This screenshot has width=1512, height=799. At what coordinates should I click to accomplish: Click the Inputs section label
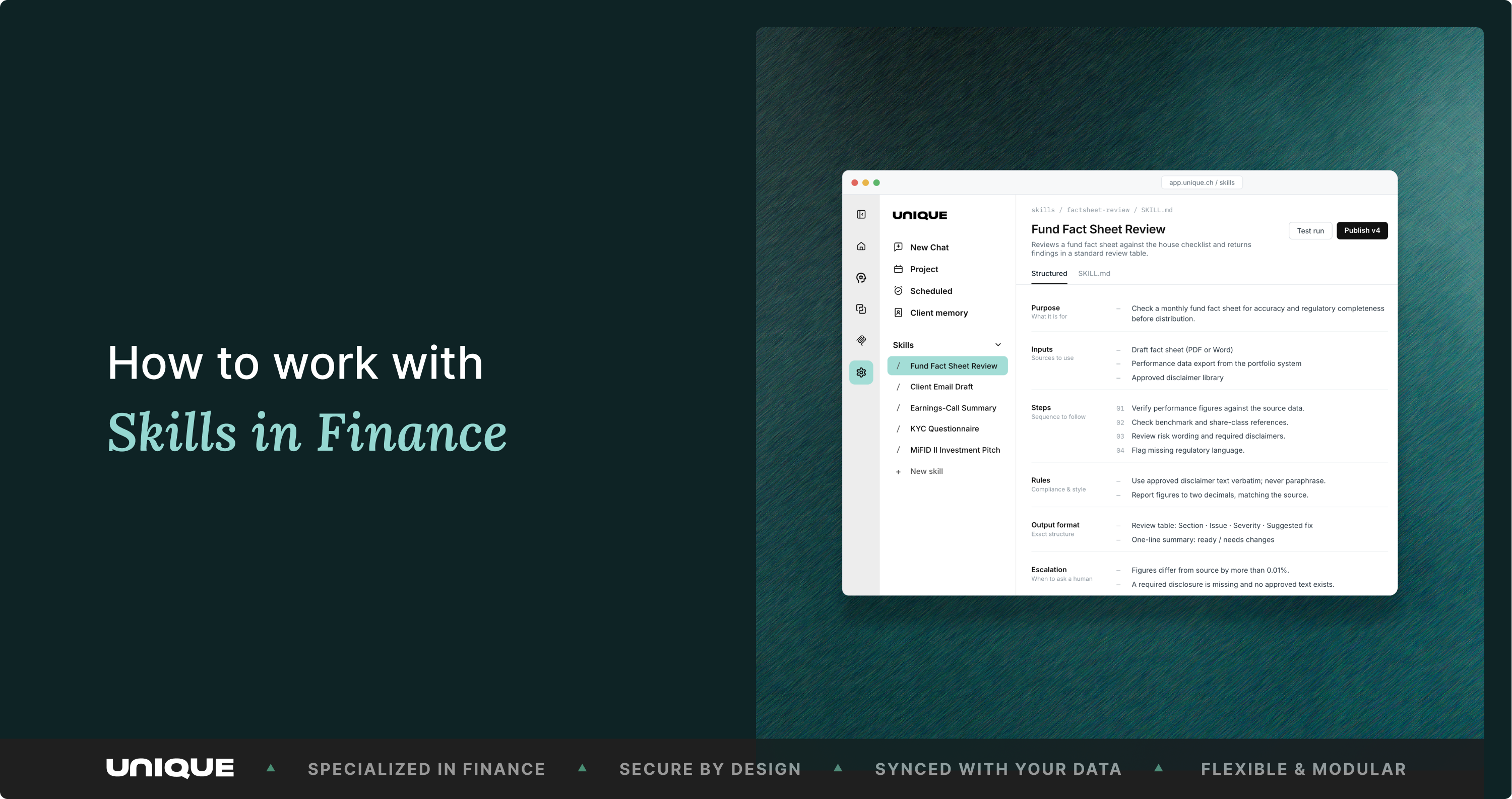click(x=1041, y=349)
